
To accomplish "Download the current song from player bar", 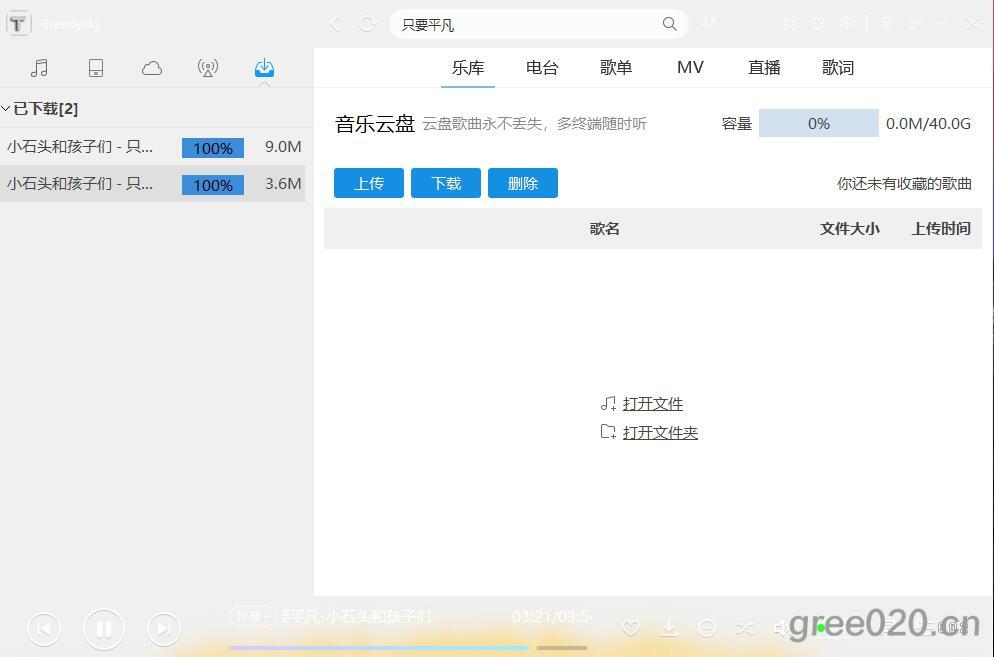I will 669,628.
